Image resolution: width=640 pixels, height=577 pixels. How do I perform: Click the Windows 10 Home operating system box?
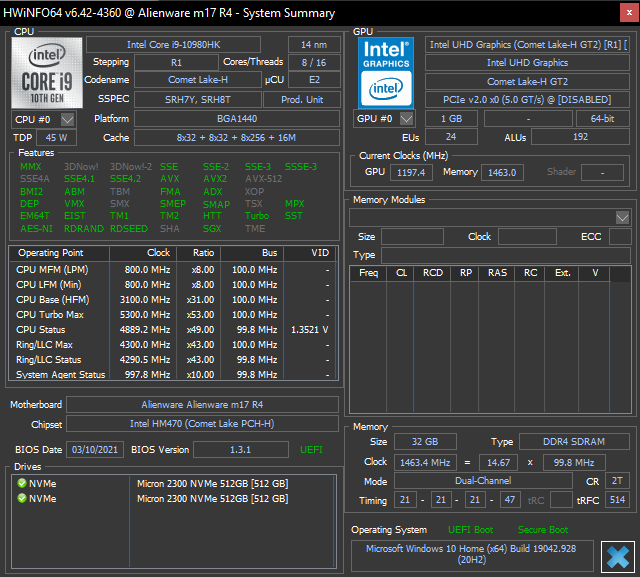click(x=471, y=555)
